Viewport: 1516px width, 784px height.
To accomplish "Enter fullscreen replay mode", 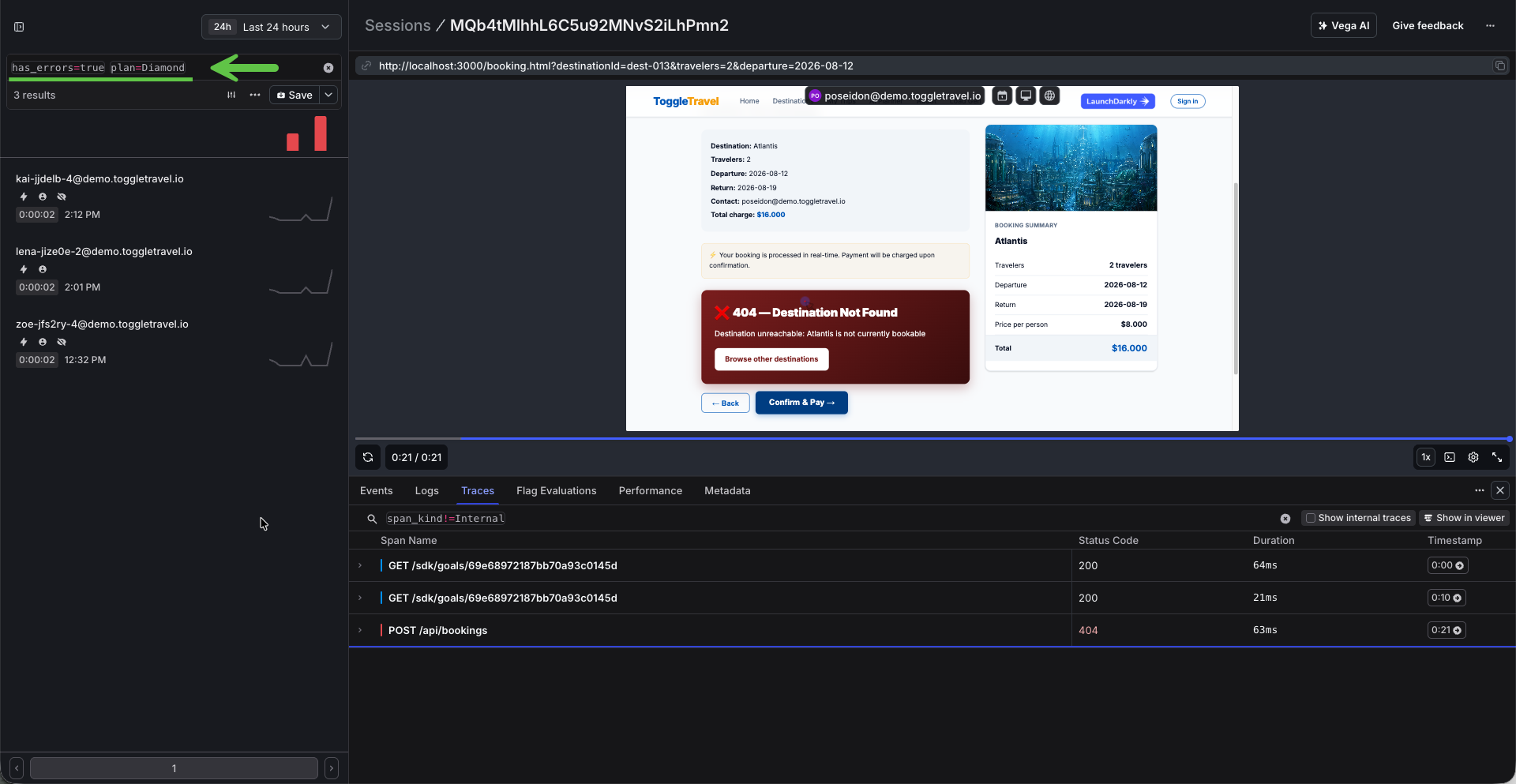I will (1497, 457).
